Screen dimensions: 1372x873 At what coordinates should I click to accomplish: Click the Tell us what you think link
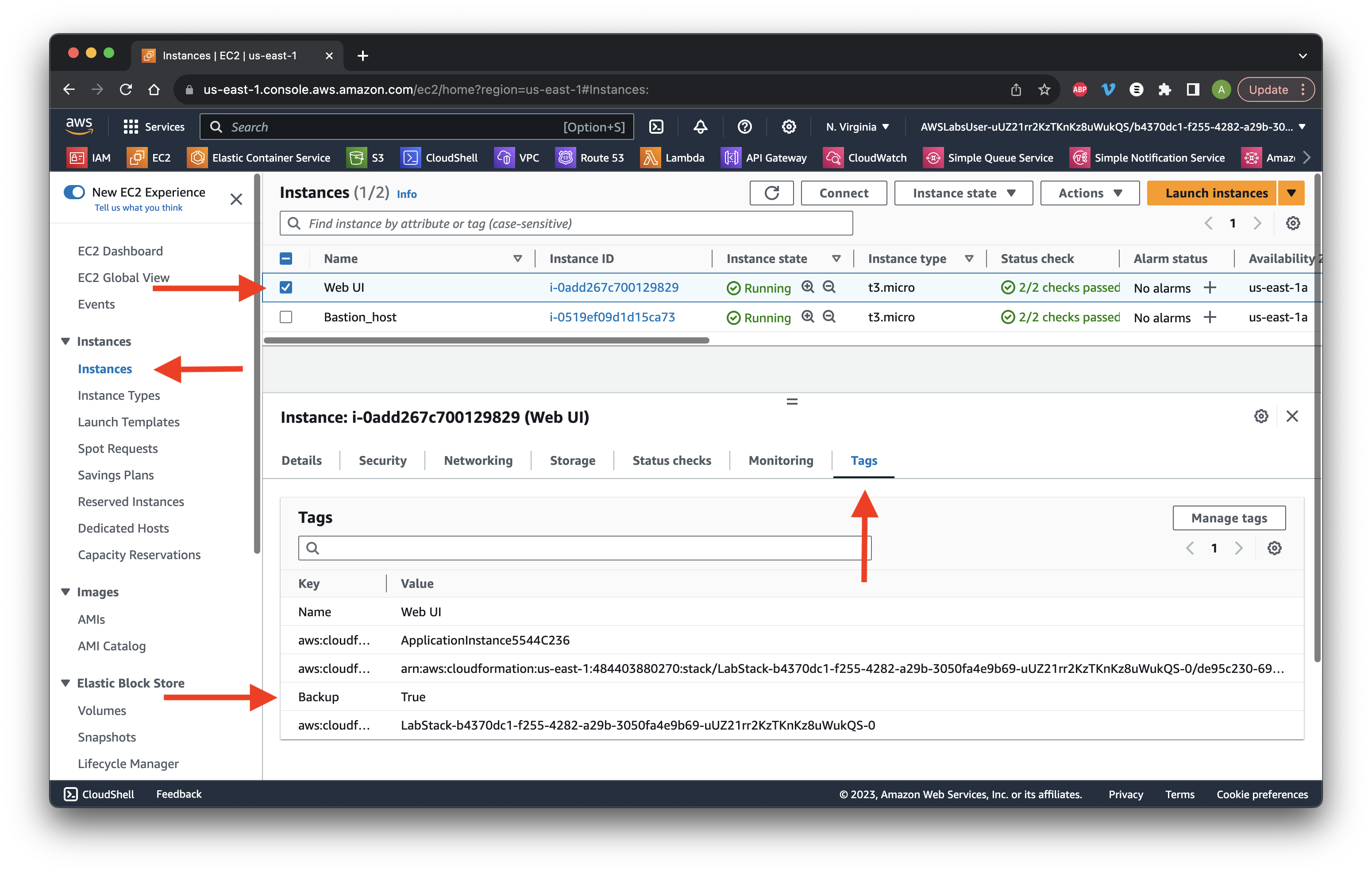(139, 208)
